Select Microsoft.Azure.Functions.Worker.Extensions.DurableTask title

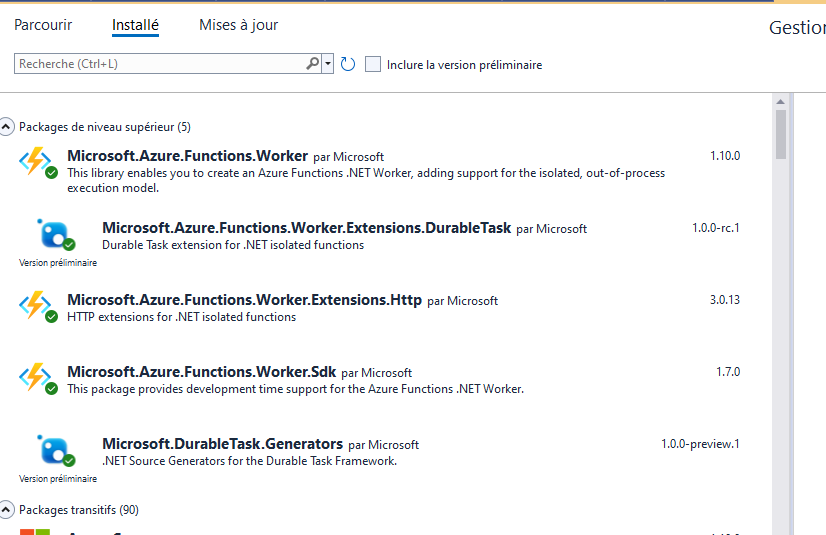(x=307, y=228)
